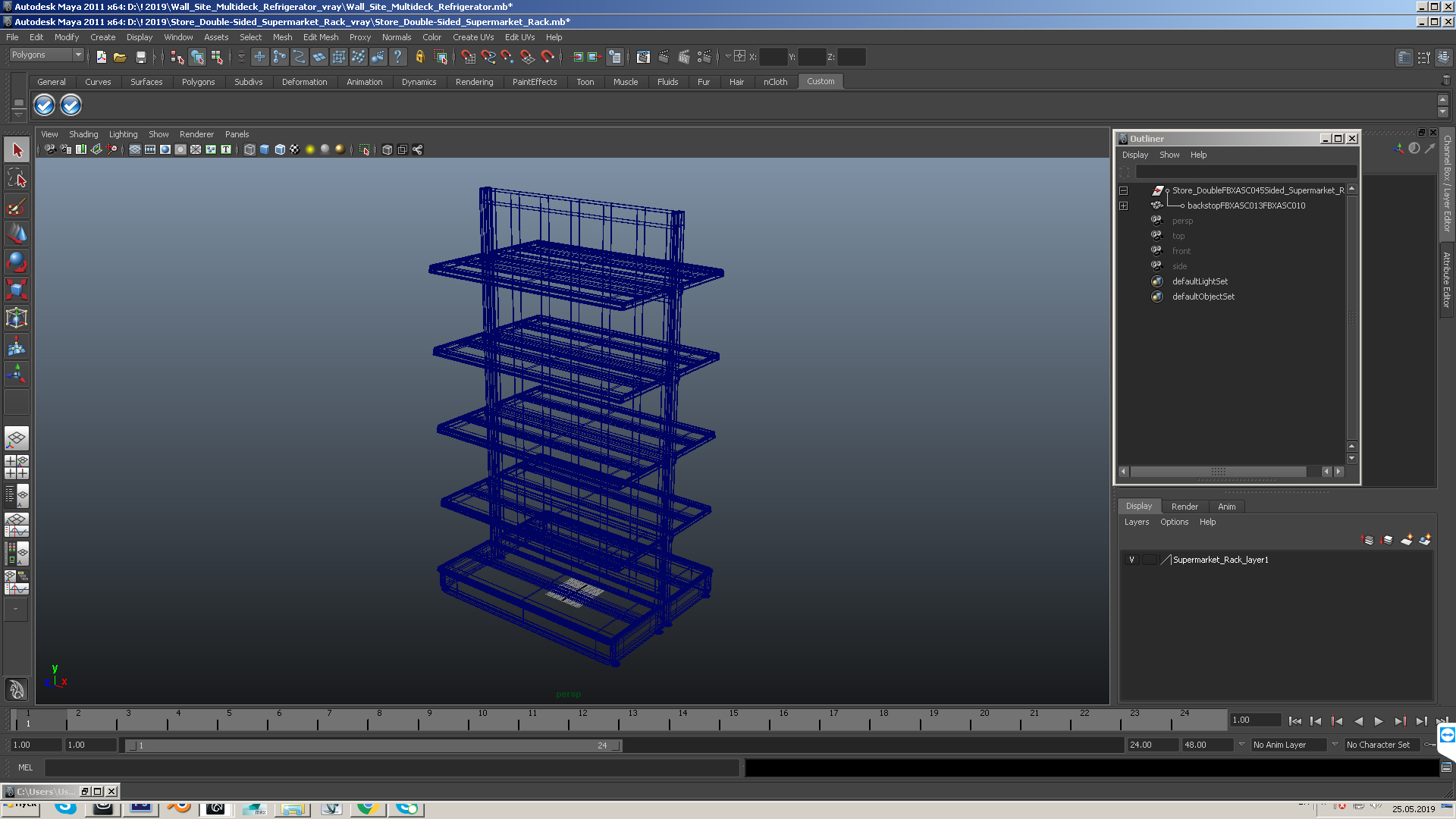Select the Show Manipulator tool
This screenshot has height=819, width=1456.
pos(17,374)
